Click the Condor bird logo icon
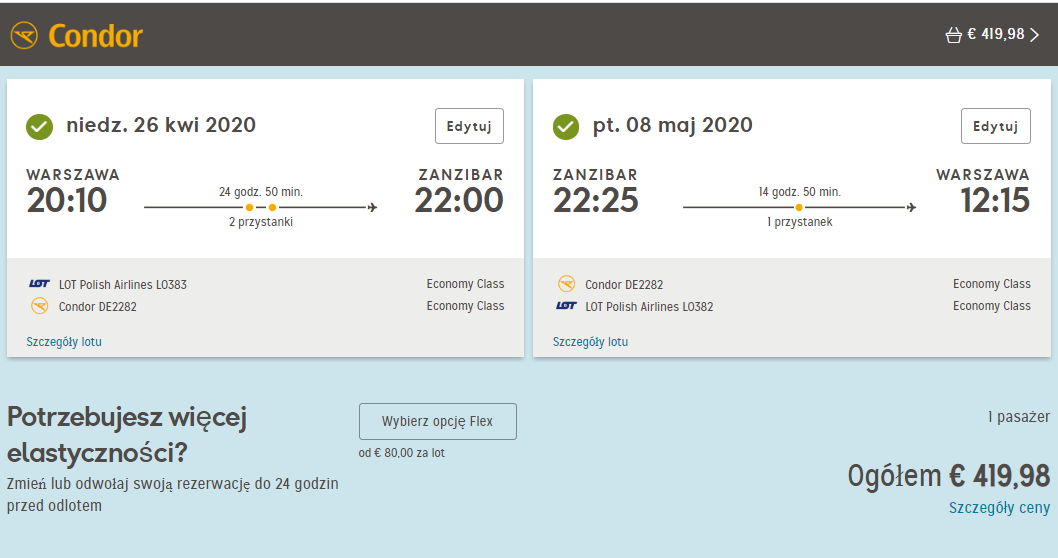Viewport: 1058px width, 558px height. click(x=24, y=36)
